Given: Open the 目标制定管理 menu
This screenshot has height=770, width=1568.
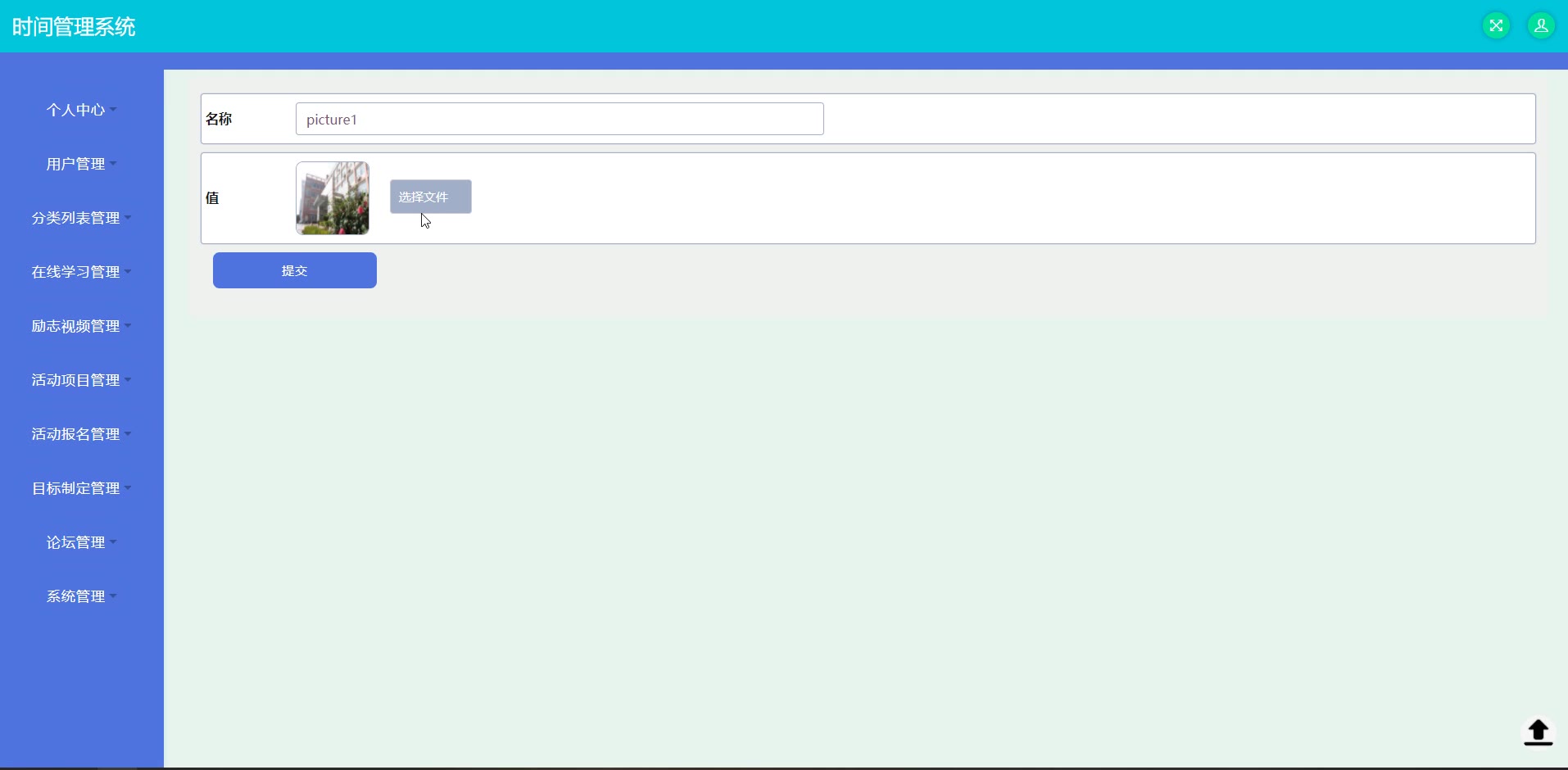Looking at the screenshot, I should coord(82,488).
